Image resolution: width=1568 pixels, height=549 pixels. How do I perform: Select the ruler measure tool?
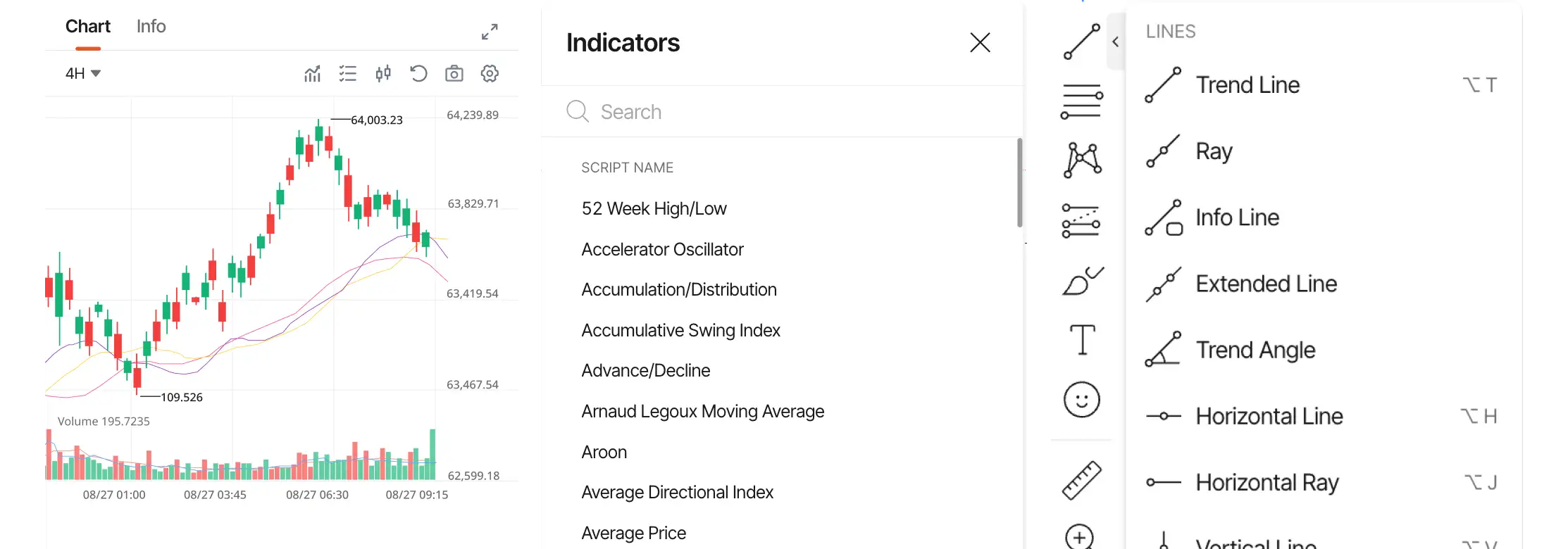1082,480
